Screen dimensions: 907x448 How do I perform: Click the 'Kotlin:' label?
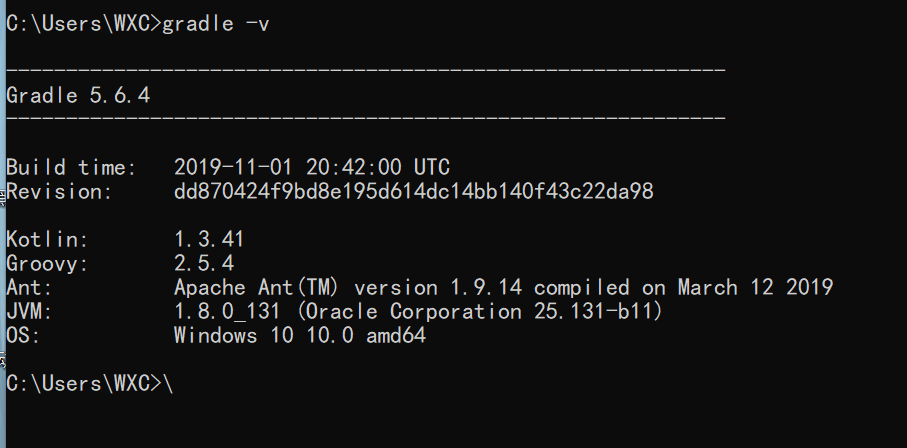coord(48,240)
